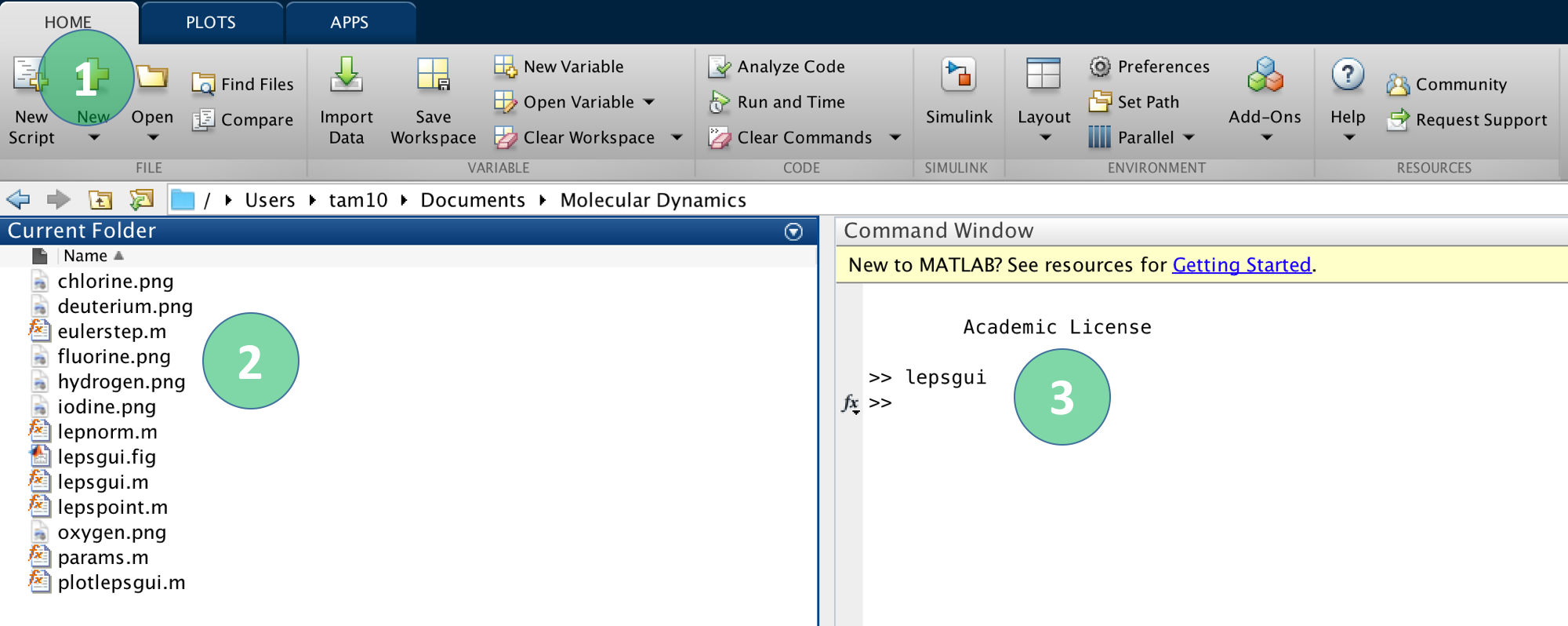Click the Import Data icon
This screenshot has width=1568, height=626.
(346, 76)
